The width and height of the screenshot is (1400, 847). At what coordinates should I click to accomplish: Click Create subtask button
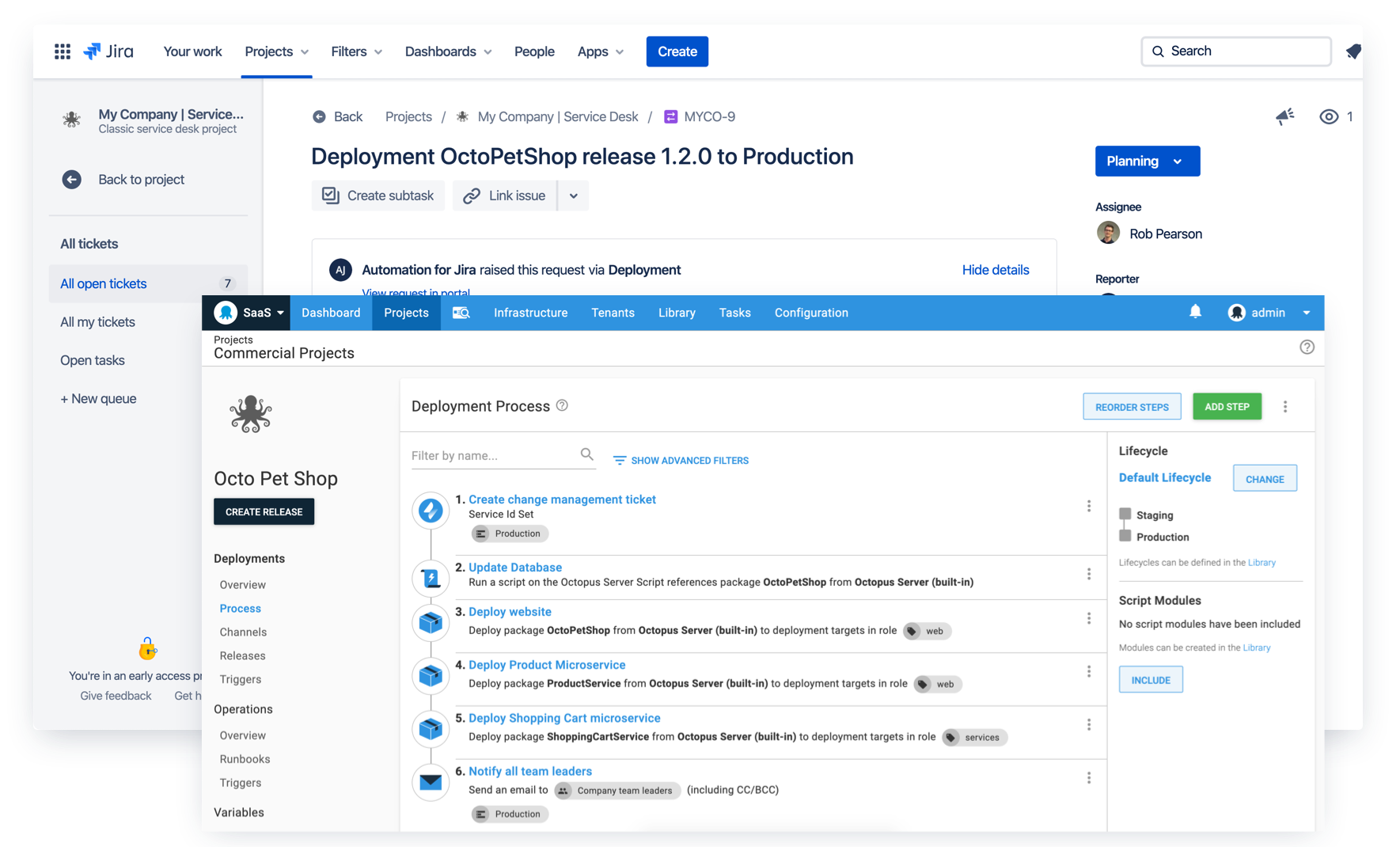pyautogui.click(x=378, y=196)
